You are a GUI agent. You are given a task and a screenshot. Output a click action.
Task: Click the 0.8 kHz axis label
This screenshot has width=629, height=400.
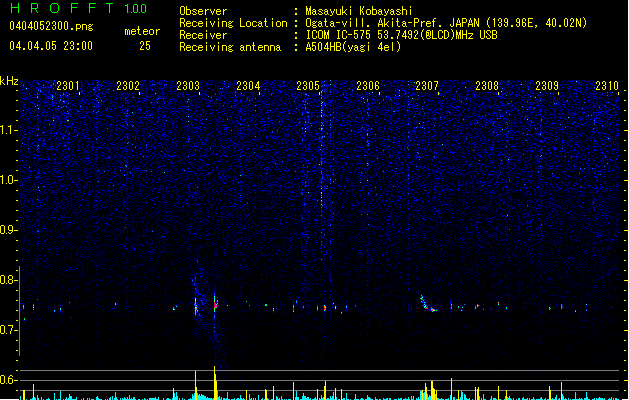click(9, 280)
